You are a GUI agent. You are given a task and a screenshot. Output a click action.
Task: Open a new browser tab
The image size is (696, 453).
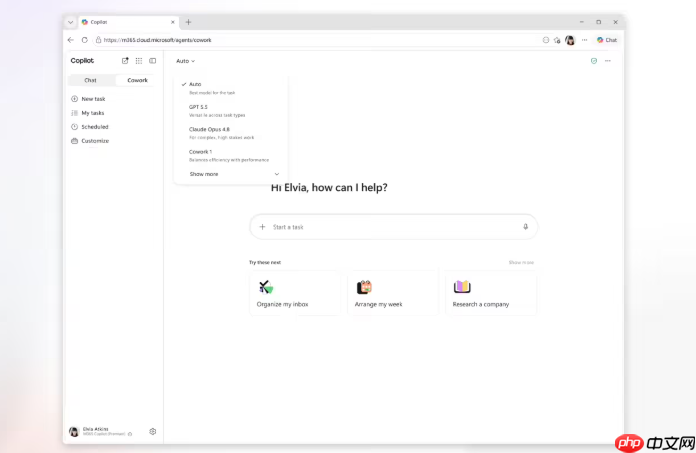188,22
